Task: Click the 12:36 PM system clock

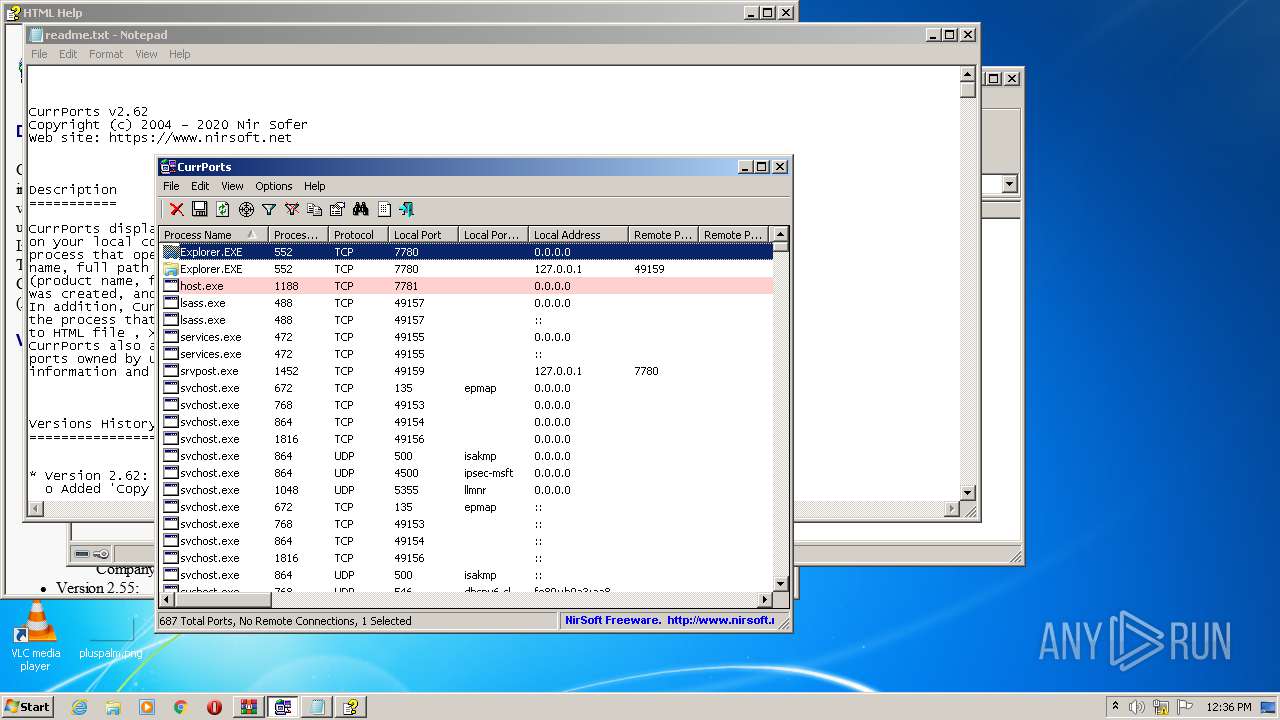Action: click(1229, 707)
